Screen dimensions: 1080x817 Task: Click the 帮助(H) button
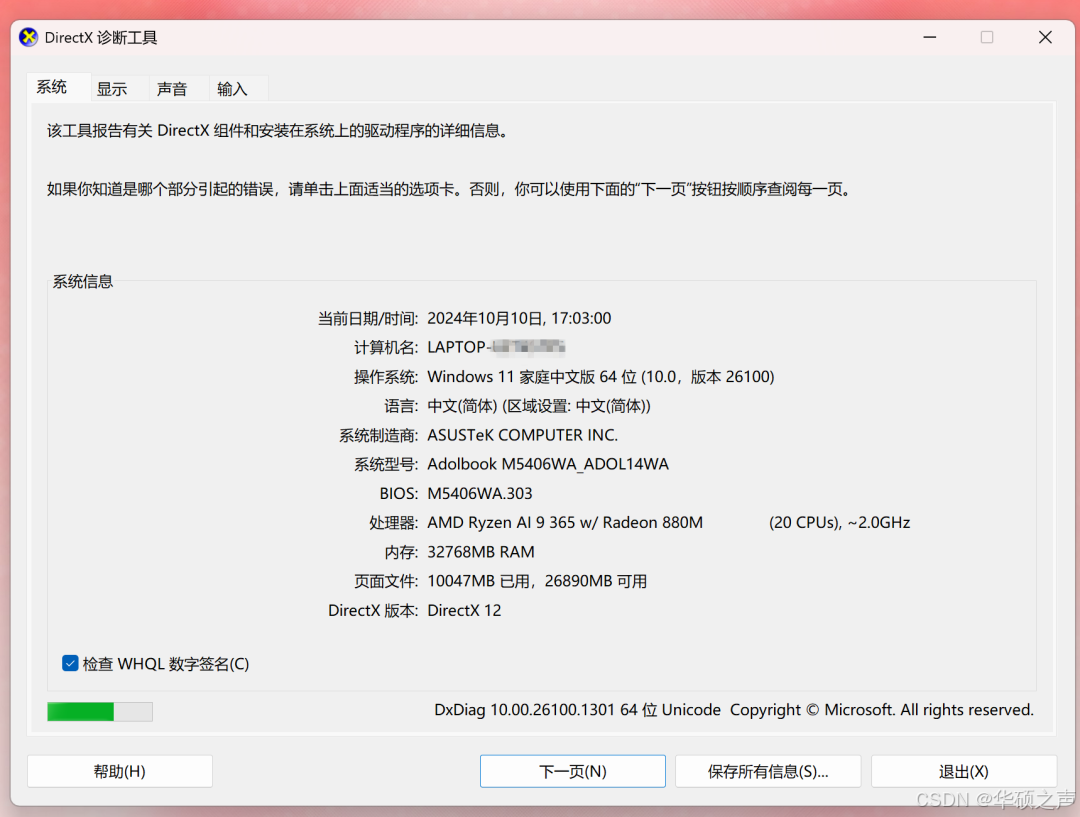point(120,771)
